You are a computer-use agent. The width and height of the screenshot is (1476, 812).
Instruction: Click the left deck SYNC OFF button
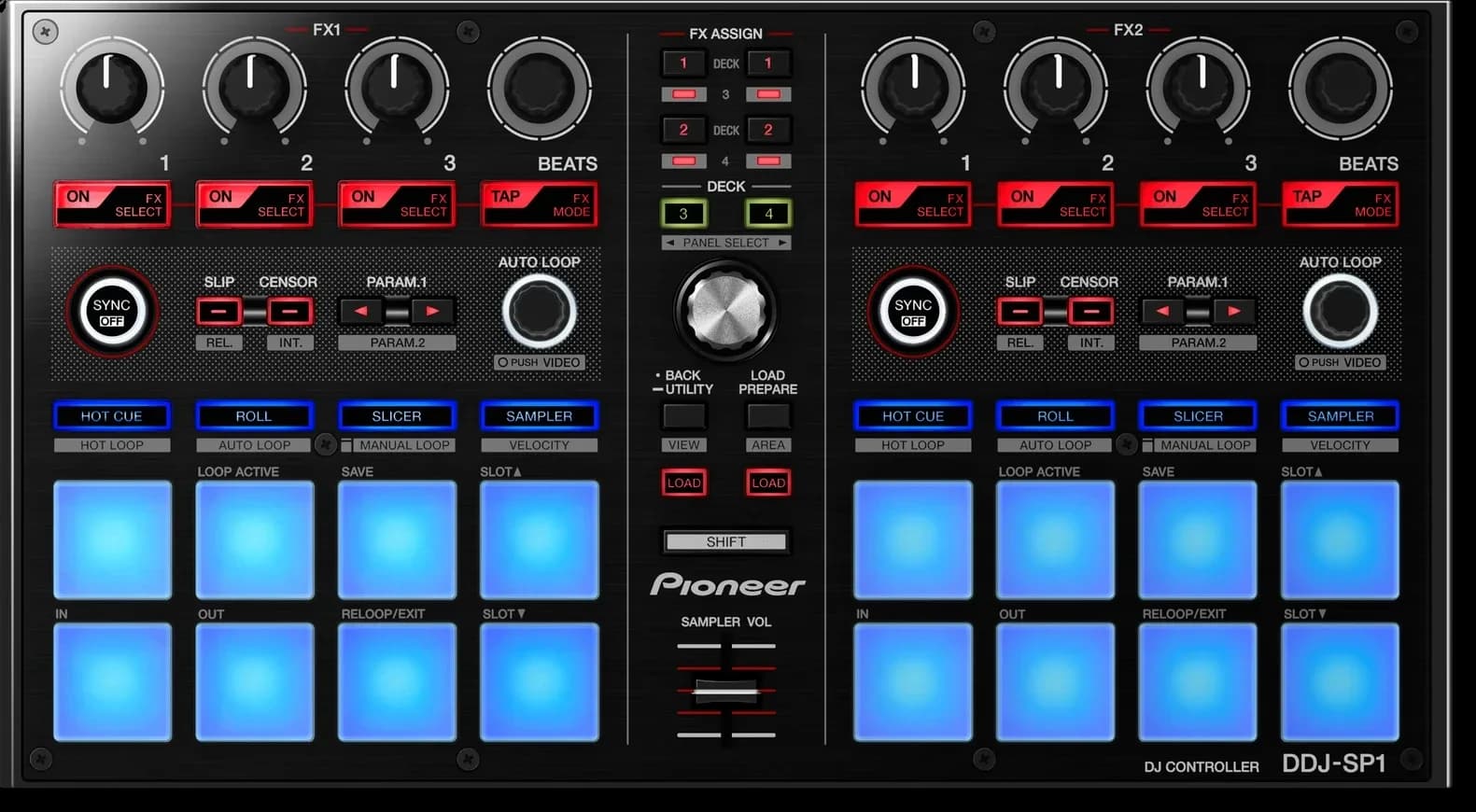112,312
